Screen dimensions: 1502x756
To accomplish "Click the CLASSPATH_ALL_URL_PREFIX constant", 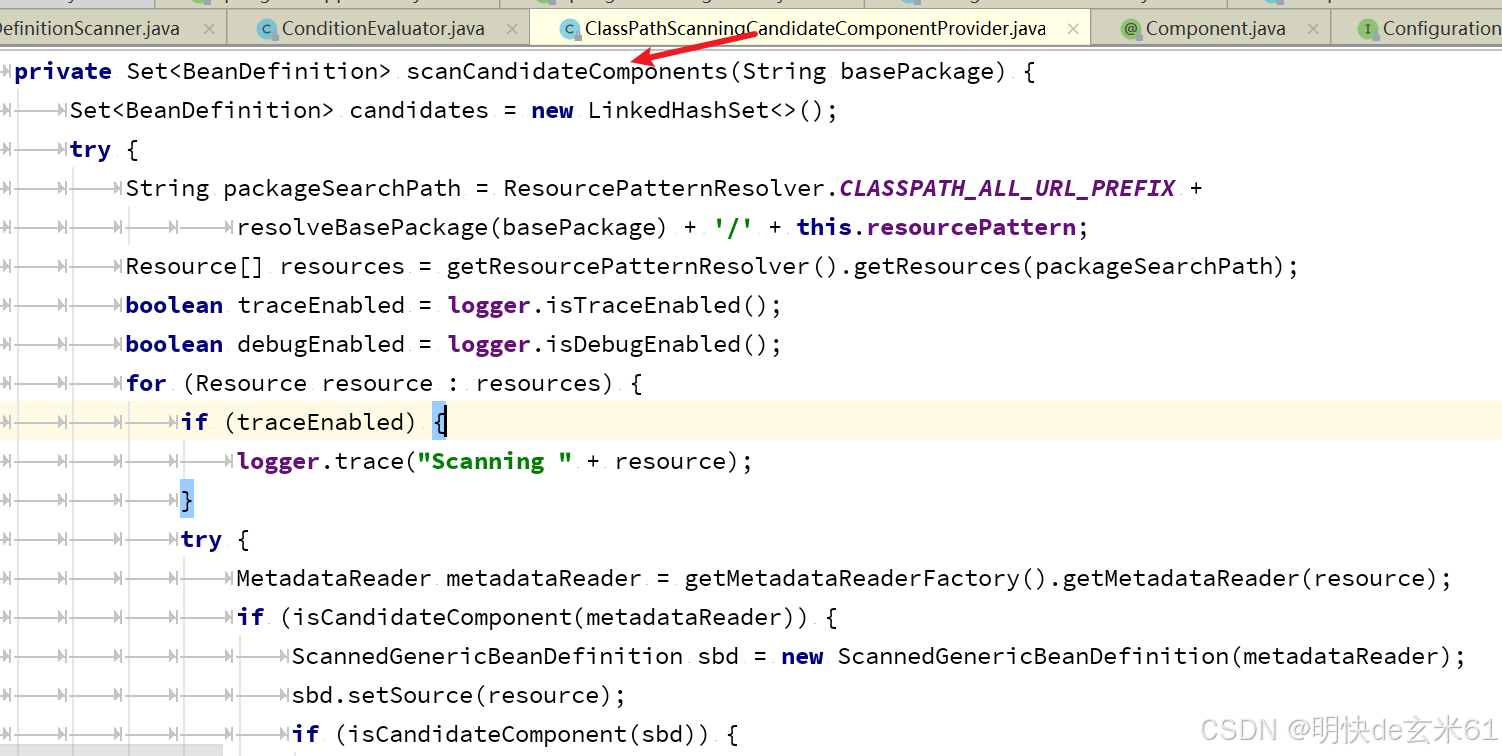I will 1007,188.
